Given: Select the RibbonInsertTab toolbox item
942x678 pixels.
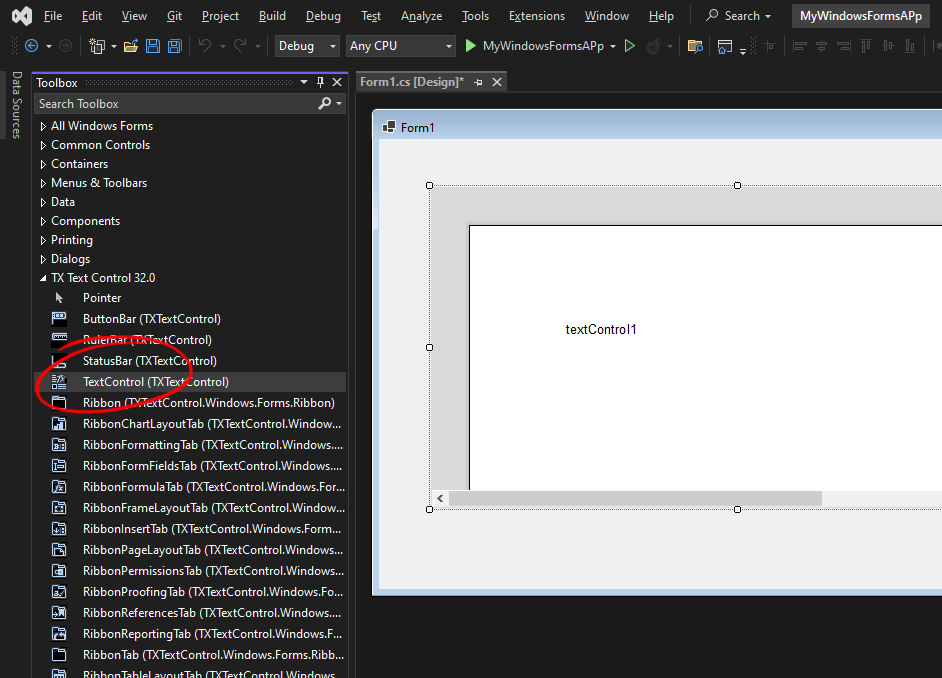Looking at the screenshot, I should tap(190, 529).
